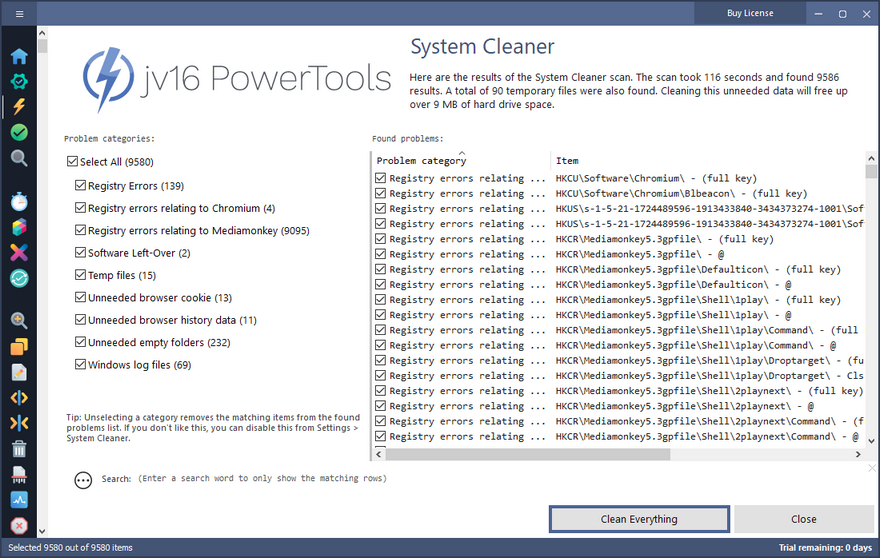Select the lightning bolt System Cleaner icon
Screen dimensions: 880x558
(19, 107)
